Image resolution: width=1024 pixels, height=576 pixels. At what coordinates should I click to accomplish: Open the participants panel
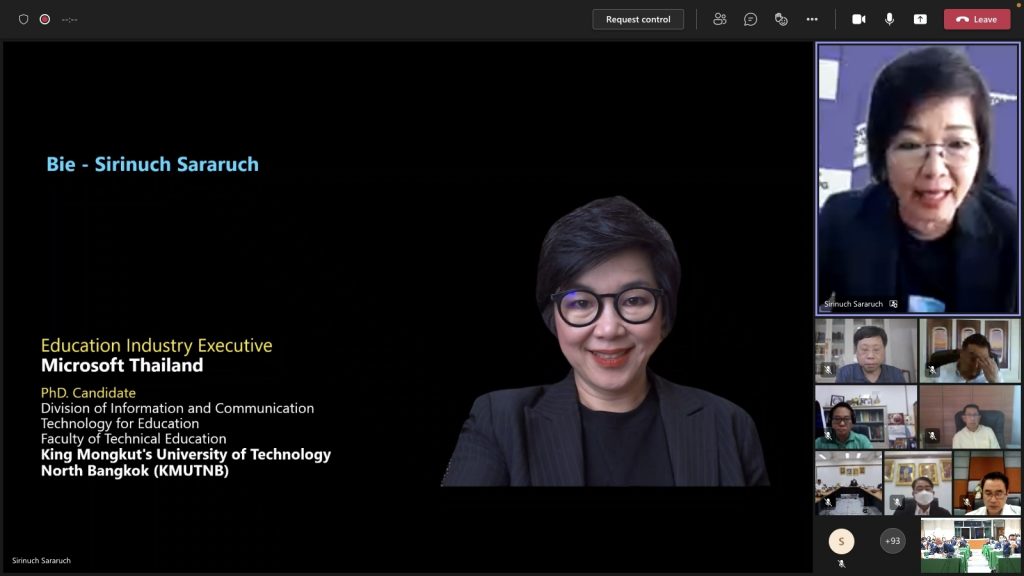pos(720,19)
